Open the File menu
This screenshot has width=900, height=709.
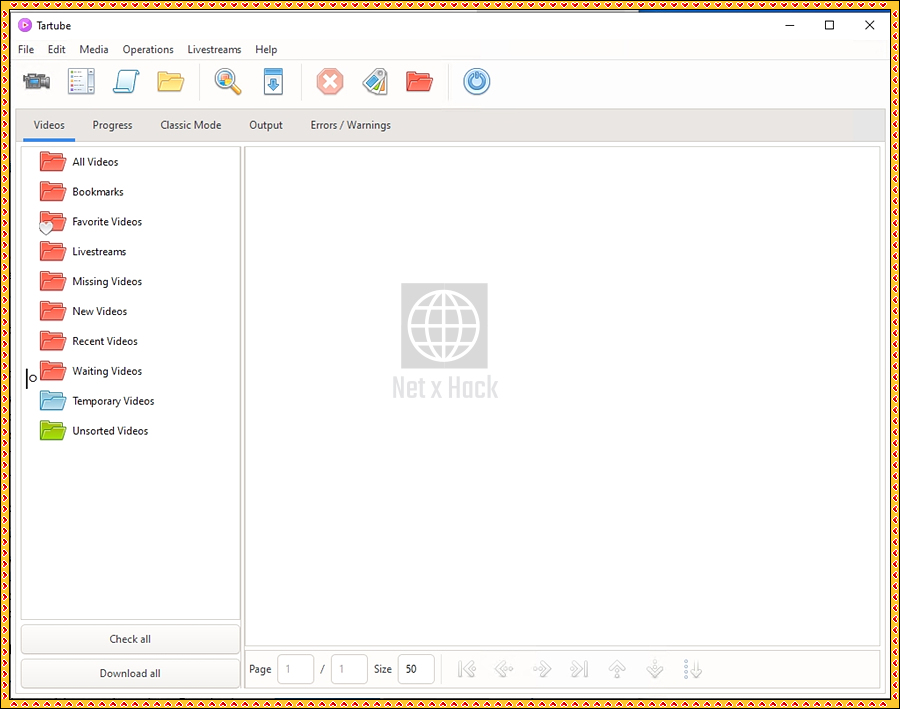pos(26,49)
